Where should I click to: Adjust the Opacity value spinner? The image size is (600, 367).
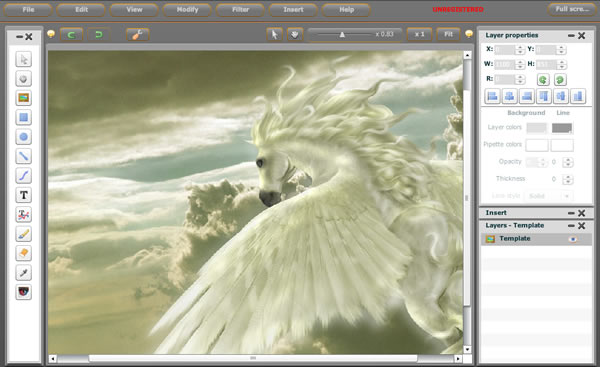click(568, 162)
